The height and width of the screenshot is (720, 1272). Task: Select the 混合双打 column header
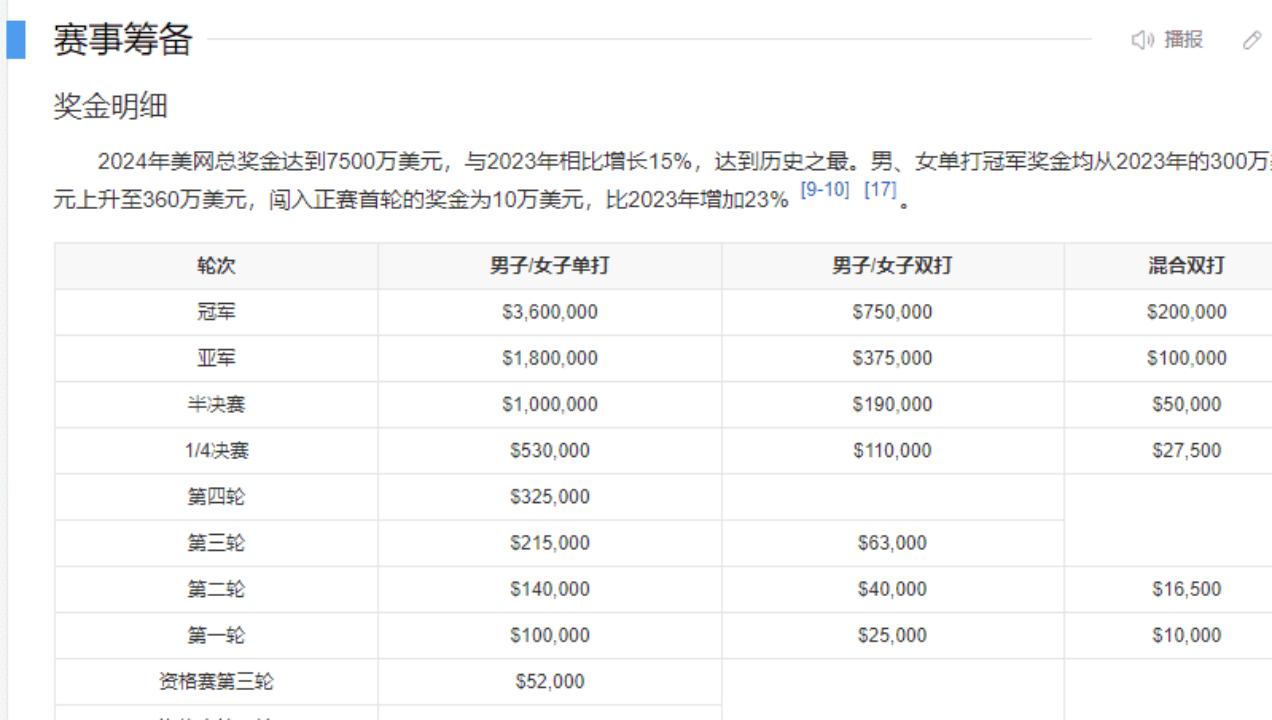click(1186, 266)
